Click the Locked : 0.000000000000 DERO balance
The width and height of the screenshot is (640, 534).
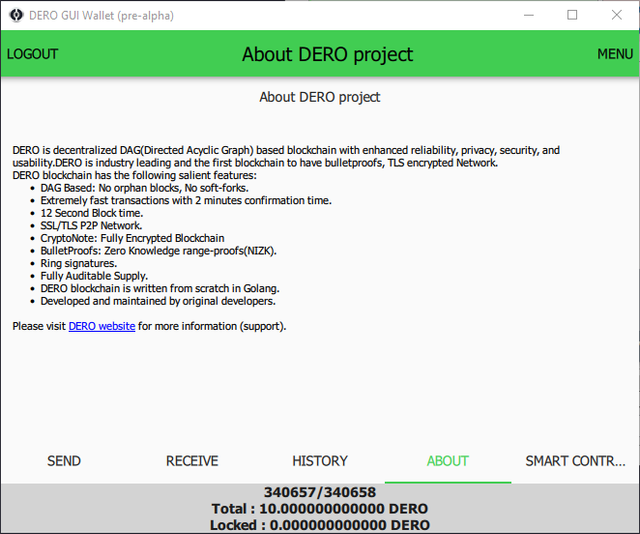click(320, 525)
